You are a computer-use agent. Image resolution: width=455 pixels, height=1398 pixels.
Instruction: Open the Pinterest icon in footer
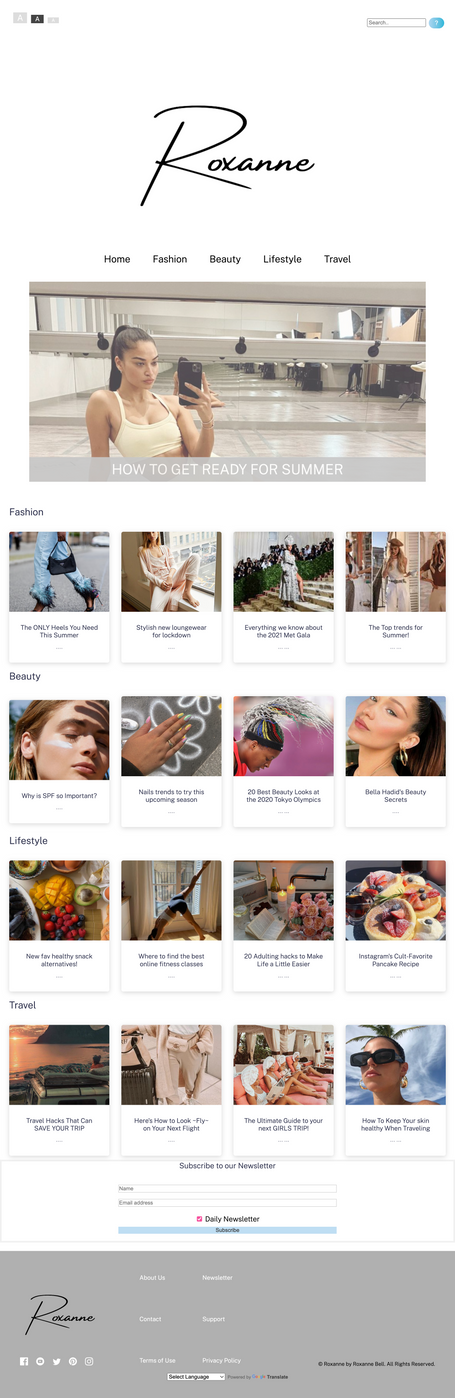(x=72, y=1361)
